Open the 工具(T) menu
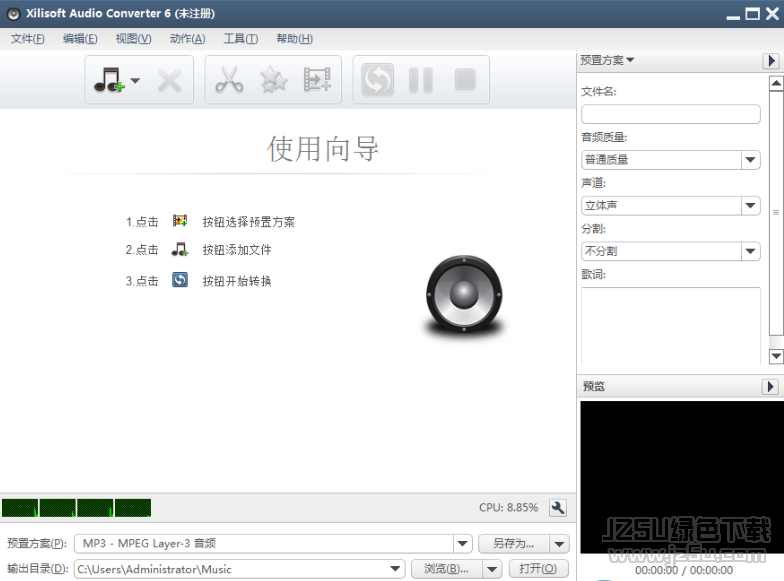This screenshot has height=581, width=784. (x=240, y=39)
